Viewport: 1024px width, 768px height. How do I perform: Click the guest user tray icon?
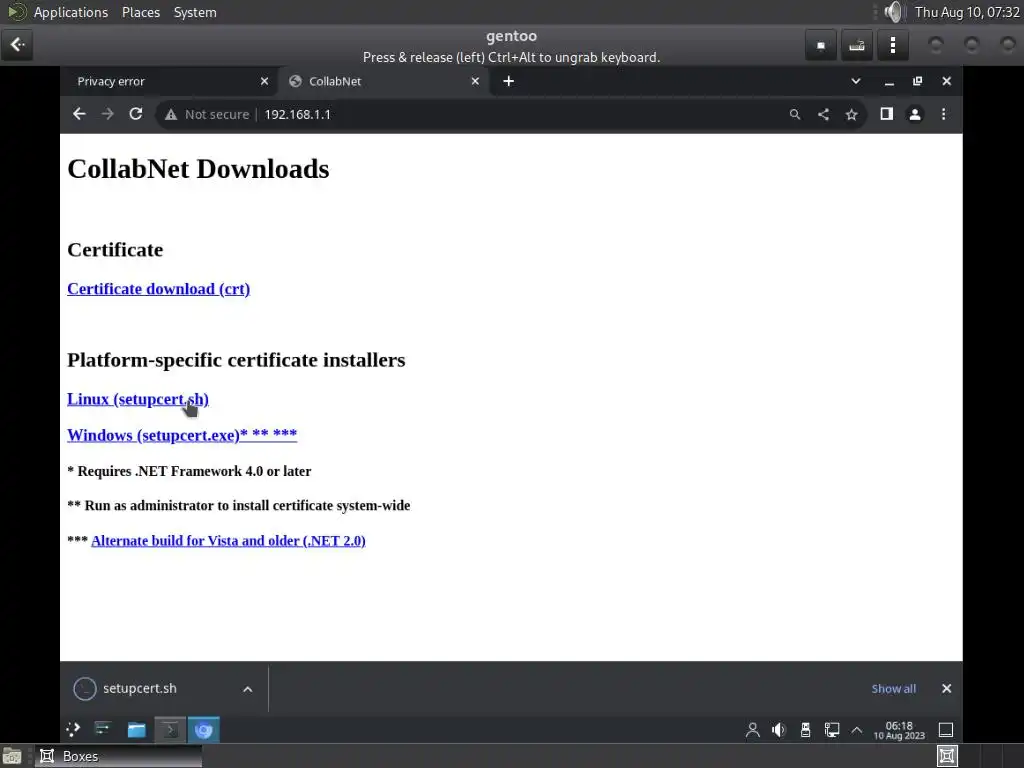click(x=752, y=729)
